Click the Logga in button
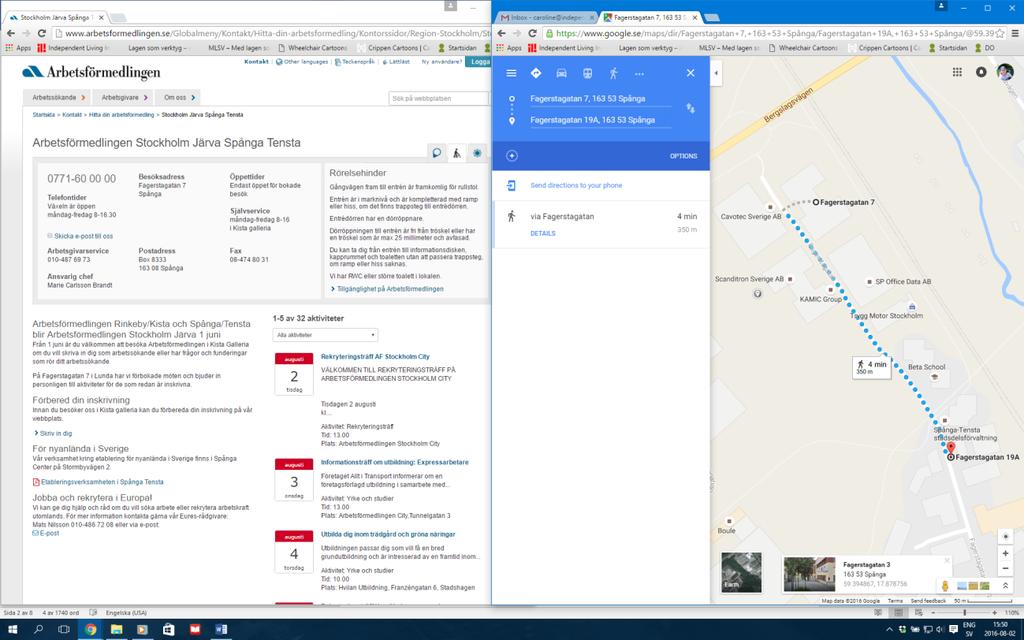Screen dimensions: 1024x640 coord(479,61)
